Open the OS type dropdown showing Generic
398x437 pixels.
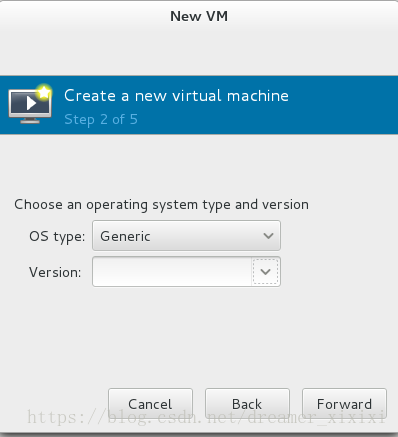pos(186,236)
